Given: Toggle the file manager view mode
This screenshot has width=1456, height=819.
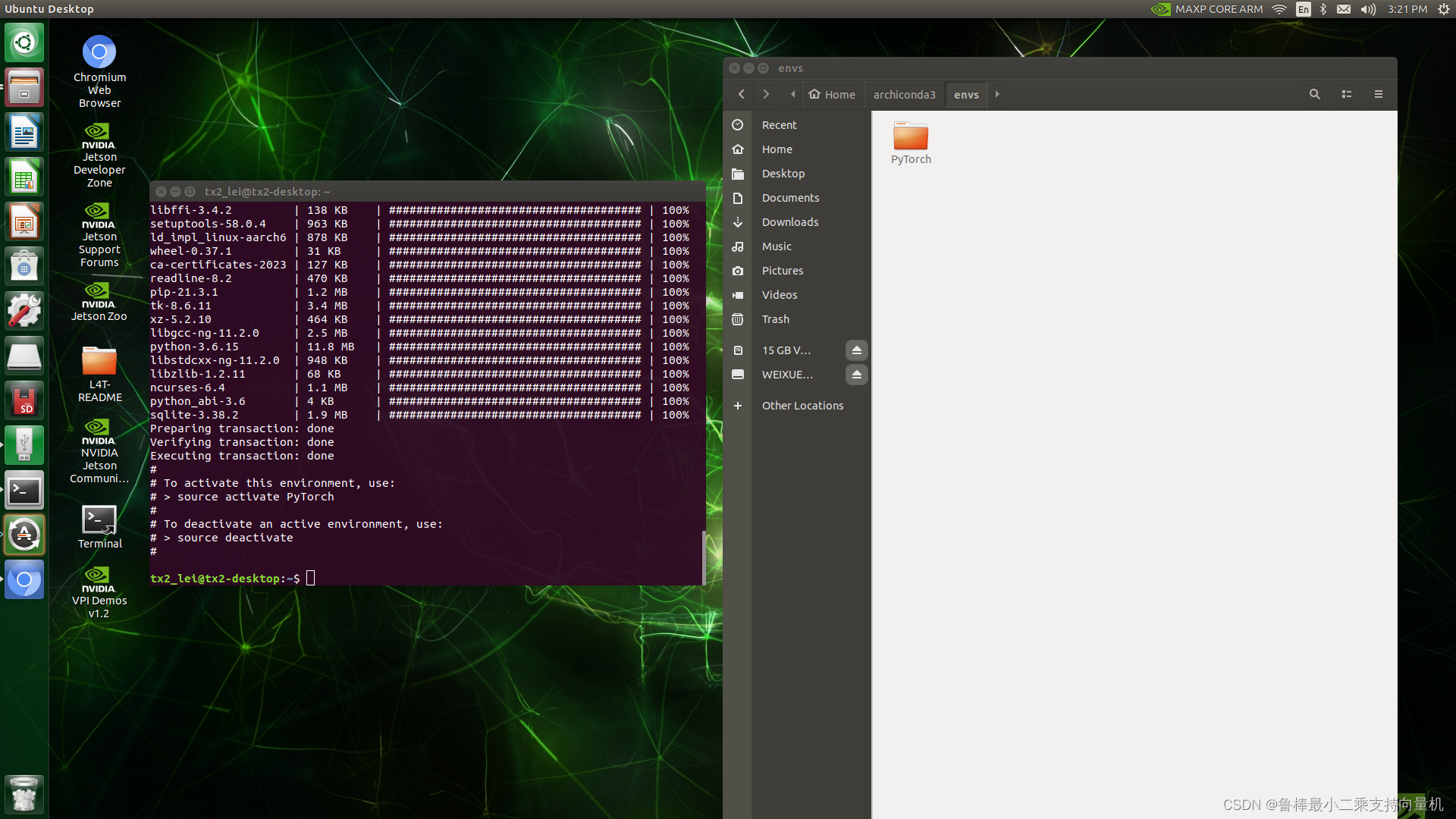Looking at the screenshot, I should [x=1347, y=93].
